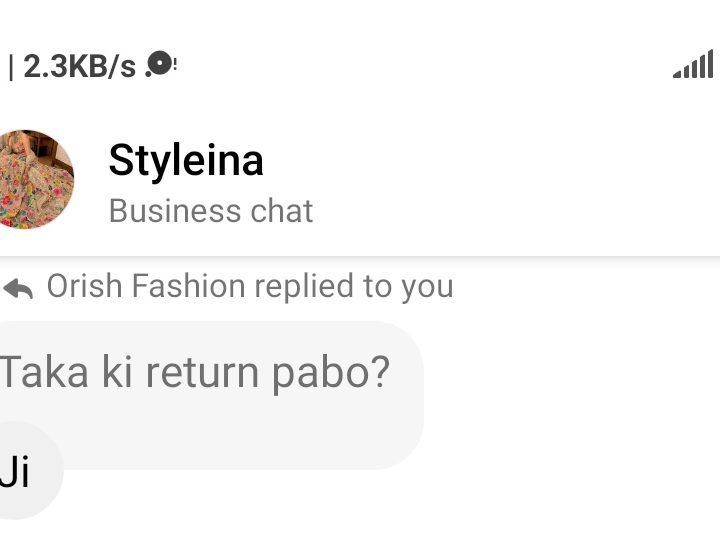The image size is (720, 542).
Task: Tap the Styleina chat name
Action: pos(186,160)
